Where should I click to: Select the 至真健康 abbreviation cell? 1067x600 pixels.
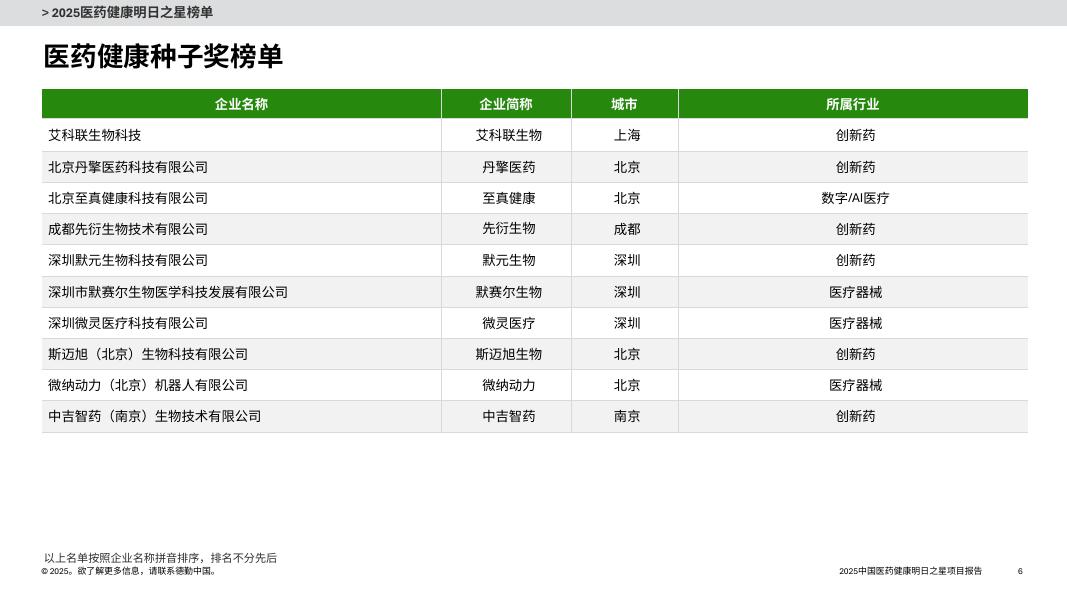pyautogui.click(x=506, y=198)
